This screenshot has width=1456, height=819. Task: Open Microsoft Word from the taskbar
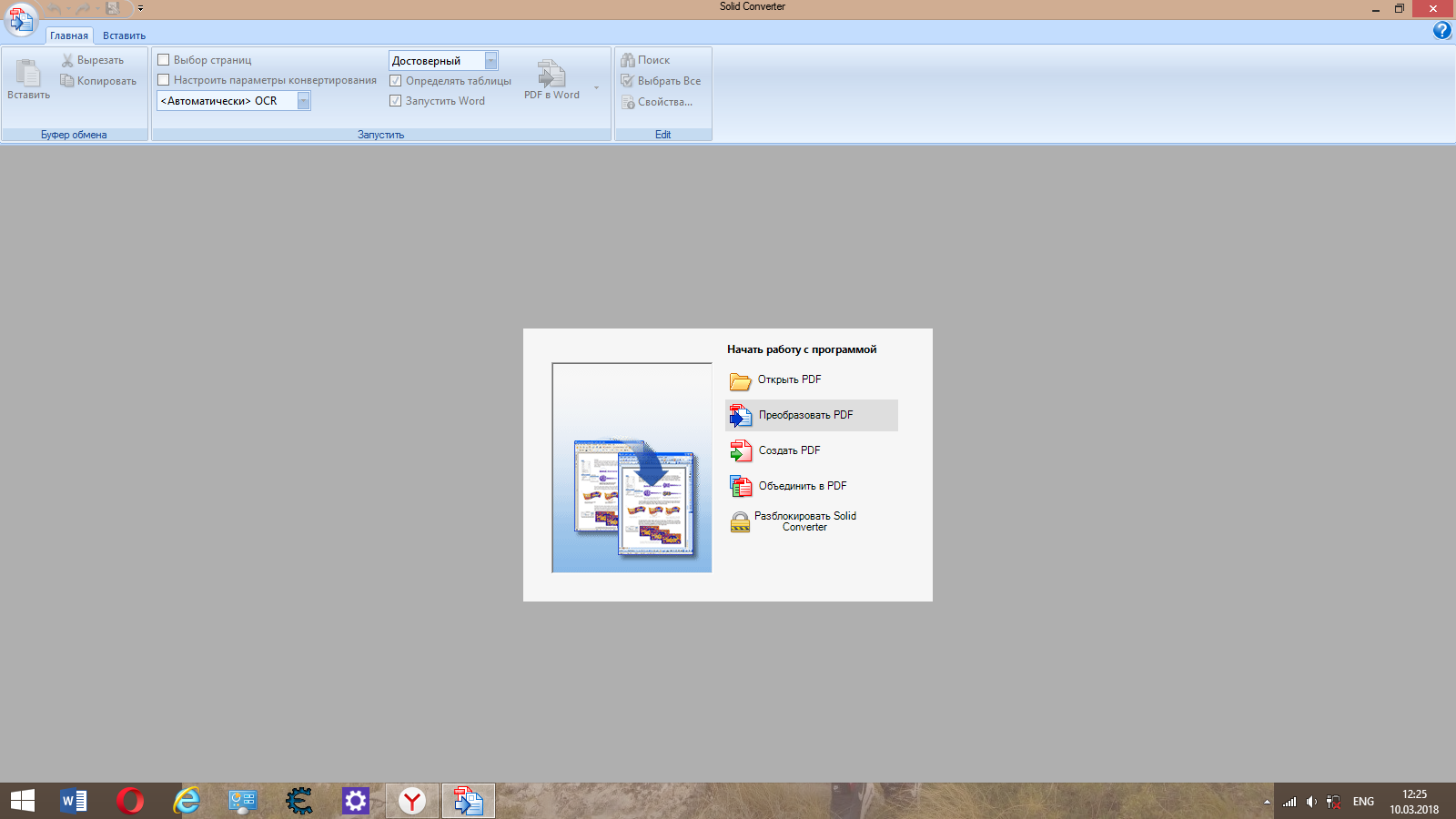[x=74, y=801]
